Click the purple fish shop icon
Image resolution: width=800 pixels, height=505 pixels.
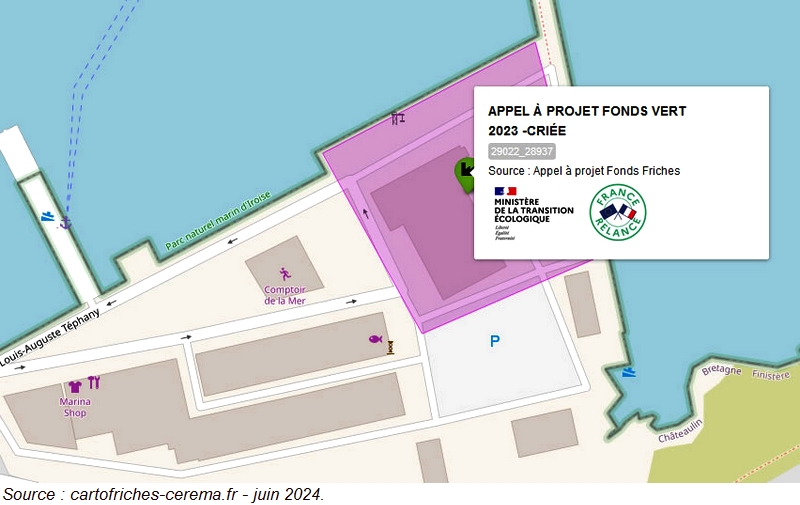[x=375, y=339]
